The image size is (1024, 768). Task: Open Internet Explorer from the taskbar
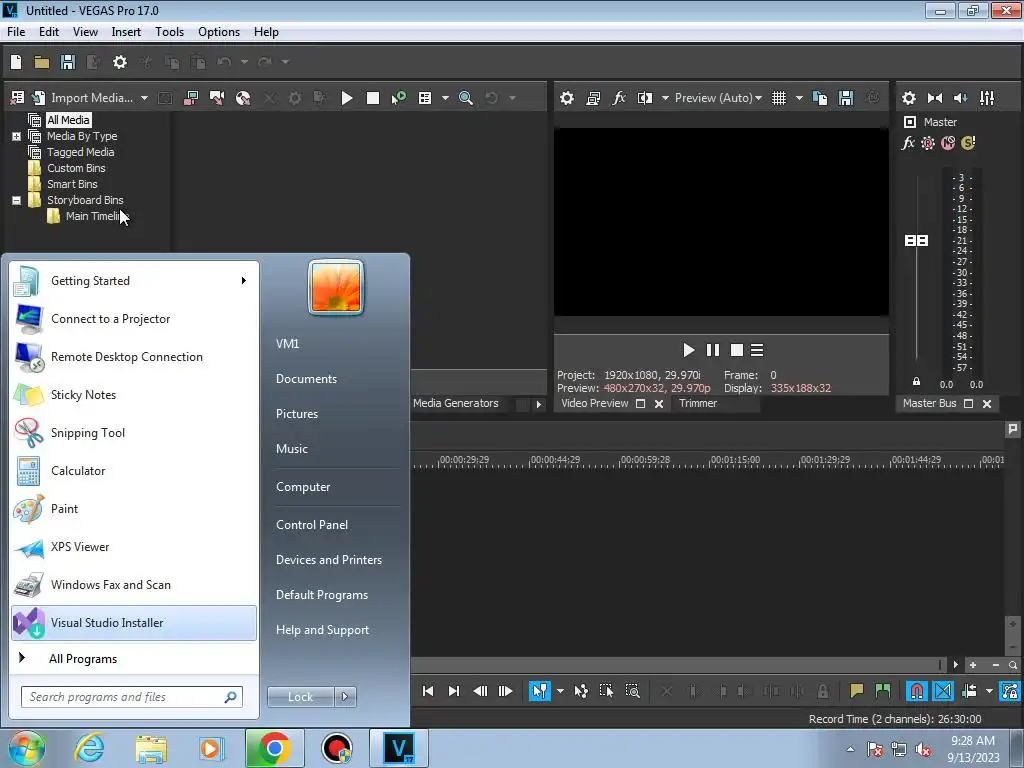coord(89,748)
